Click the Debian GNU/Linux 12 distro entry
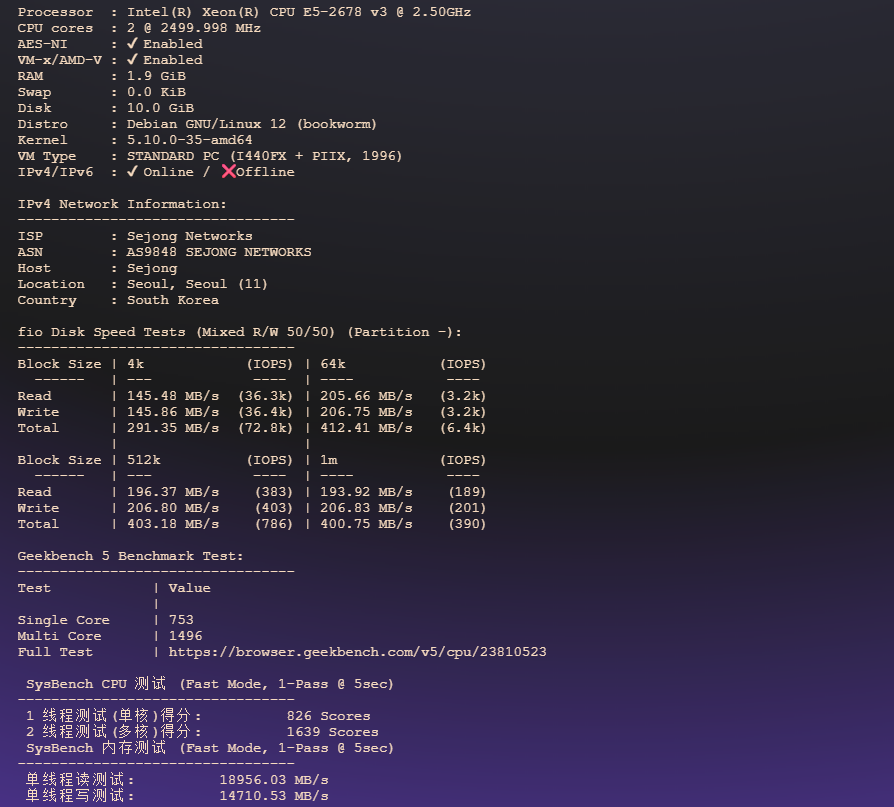The width and height of the screenshot is (894, 807). [x=250, y=123]
